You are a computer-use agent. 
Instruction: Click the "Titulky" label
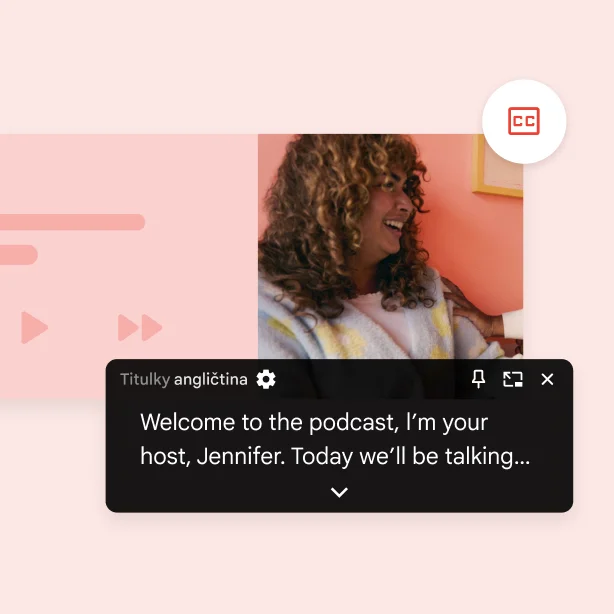pyautogui.click(x=145, y=380)
